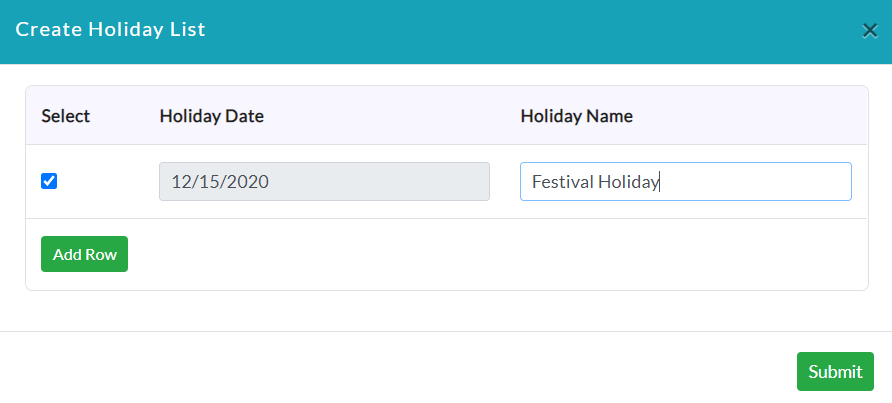Click the Create Holiday List title text

click(x=110, y=30)
